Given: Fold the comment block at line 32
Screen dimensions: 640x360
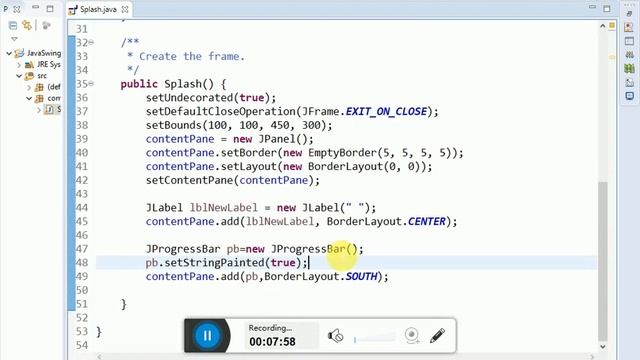Looking at the screenshot, I should click(x=91, y=42).
